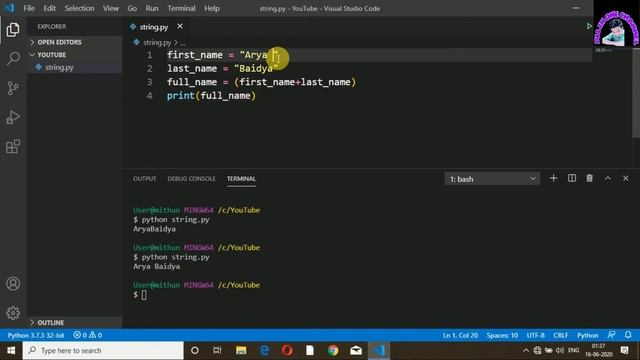Click string.py in the breadcrumb
The height and width of the screenshot is (360, 640).
tap(157, 42)
